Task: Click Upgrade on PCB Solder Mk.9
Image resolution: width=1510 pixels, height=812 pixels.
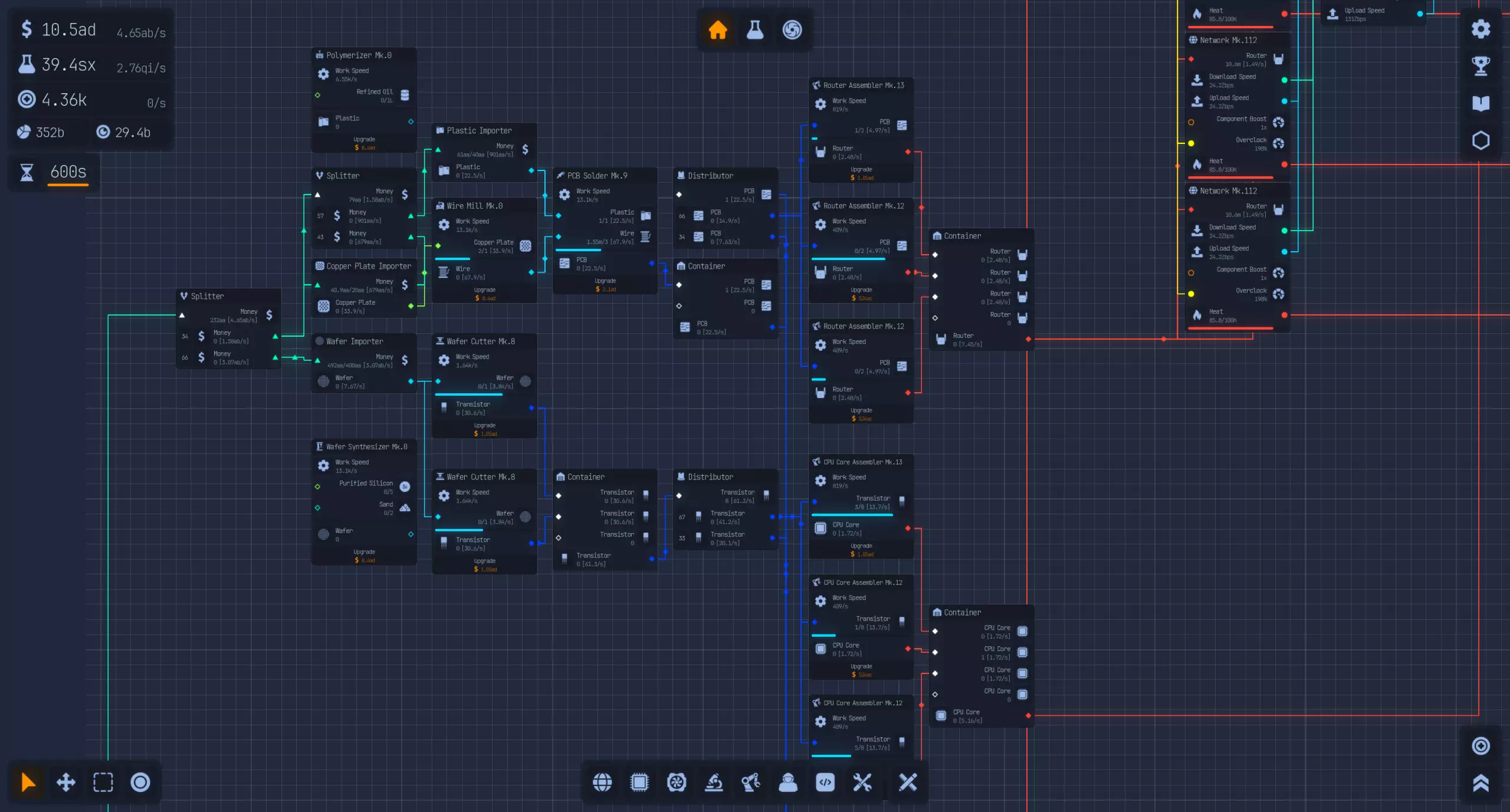Action: click(x=605, y=285)
